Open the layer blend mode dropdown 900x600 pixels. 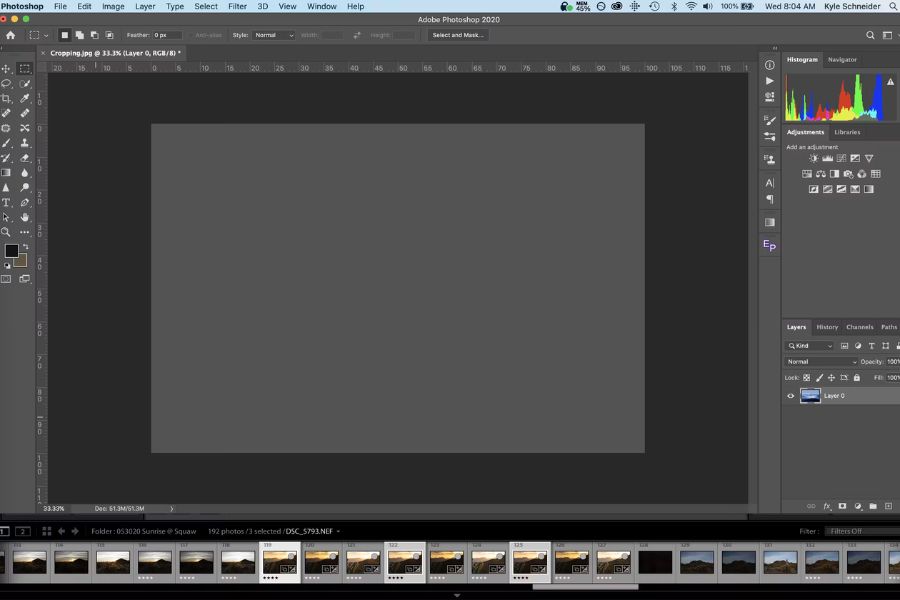click(821, 362)
